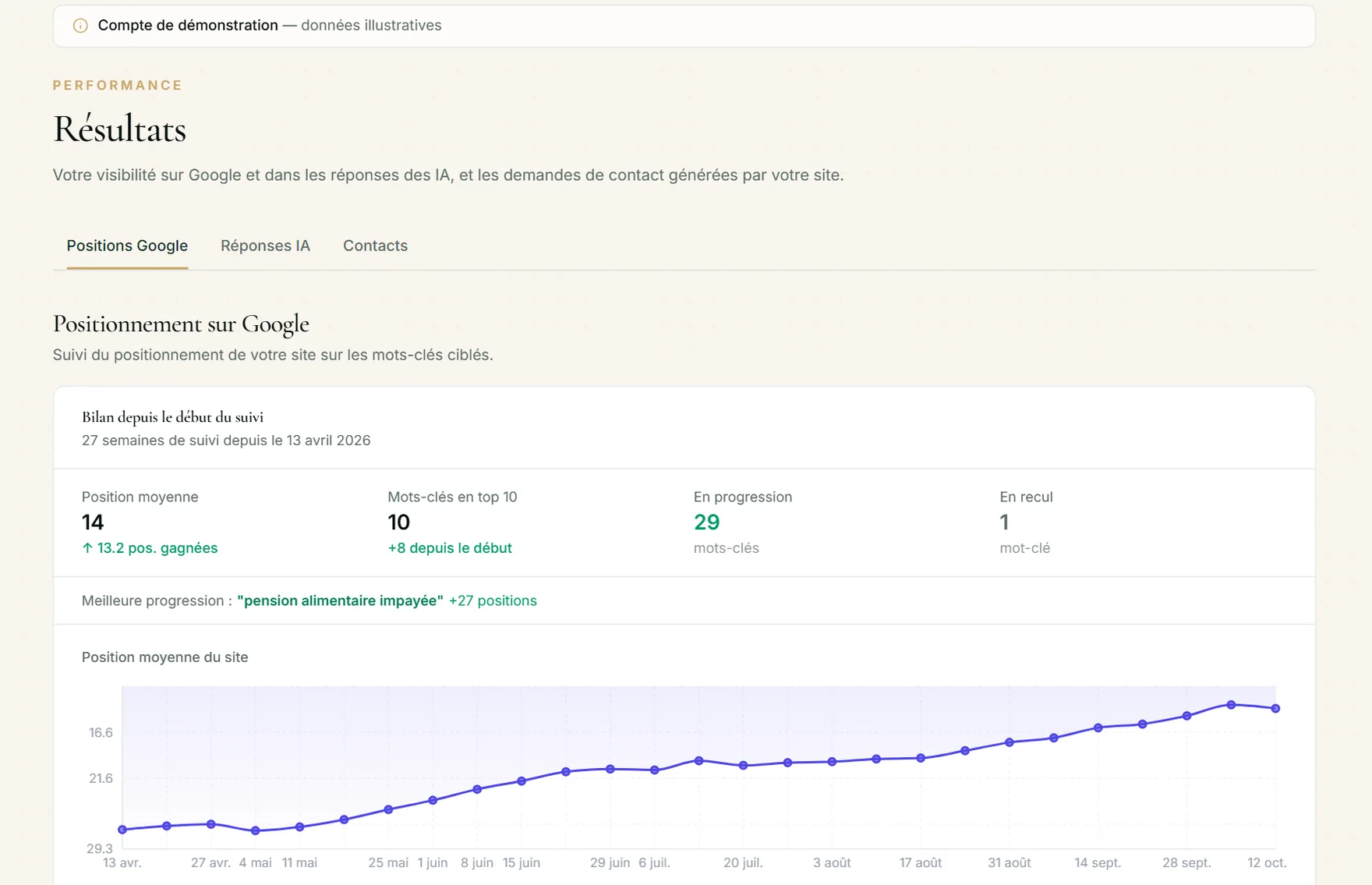The height and width of the screenshot is (885, 1372).
Task: Click the 17 août axis label
Action: click(x=921, y=863)
